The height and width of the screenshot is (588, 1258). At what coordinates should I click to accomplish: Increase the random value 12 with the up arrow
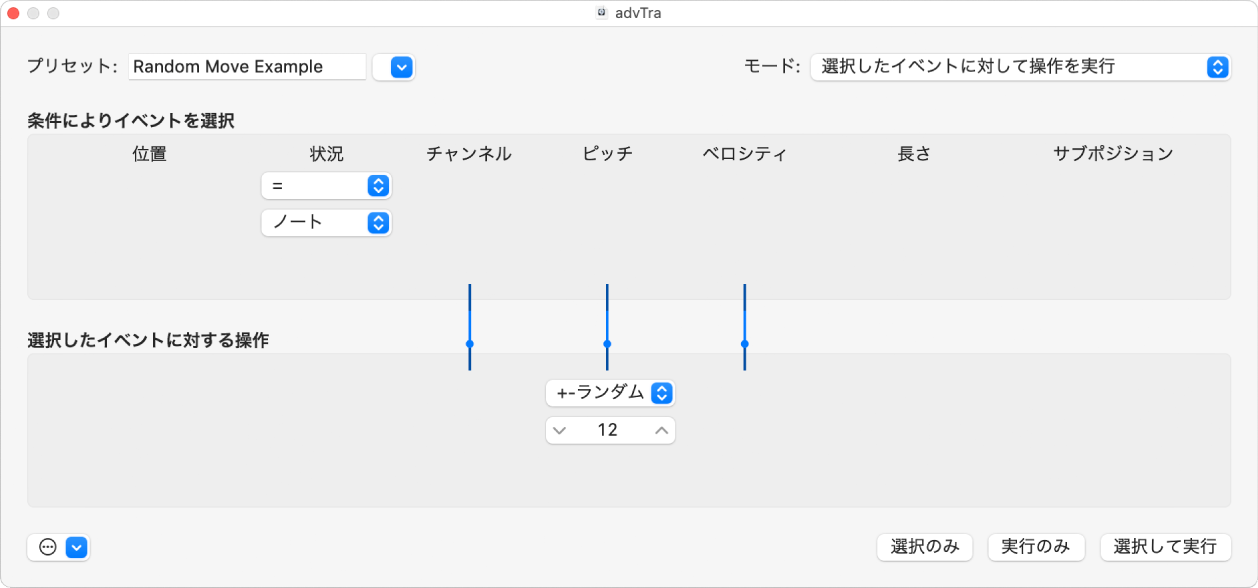pos(662,430)
